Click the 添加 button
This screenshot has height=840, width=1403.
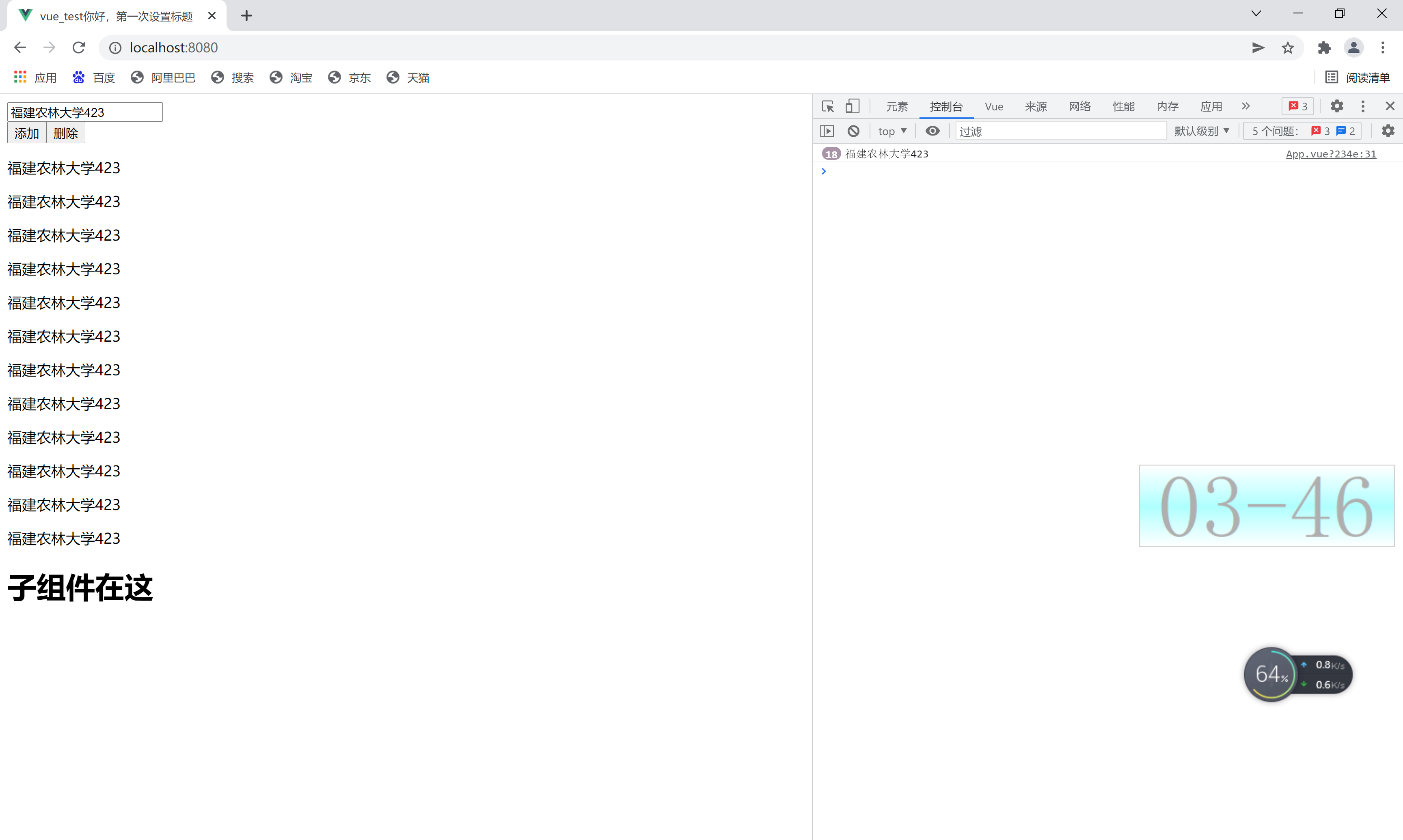point(26,133)
